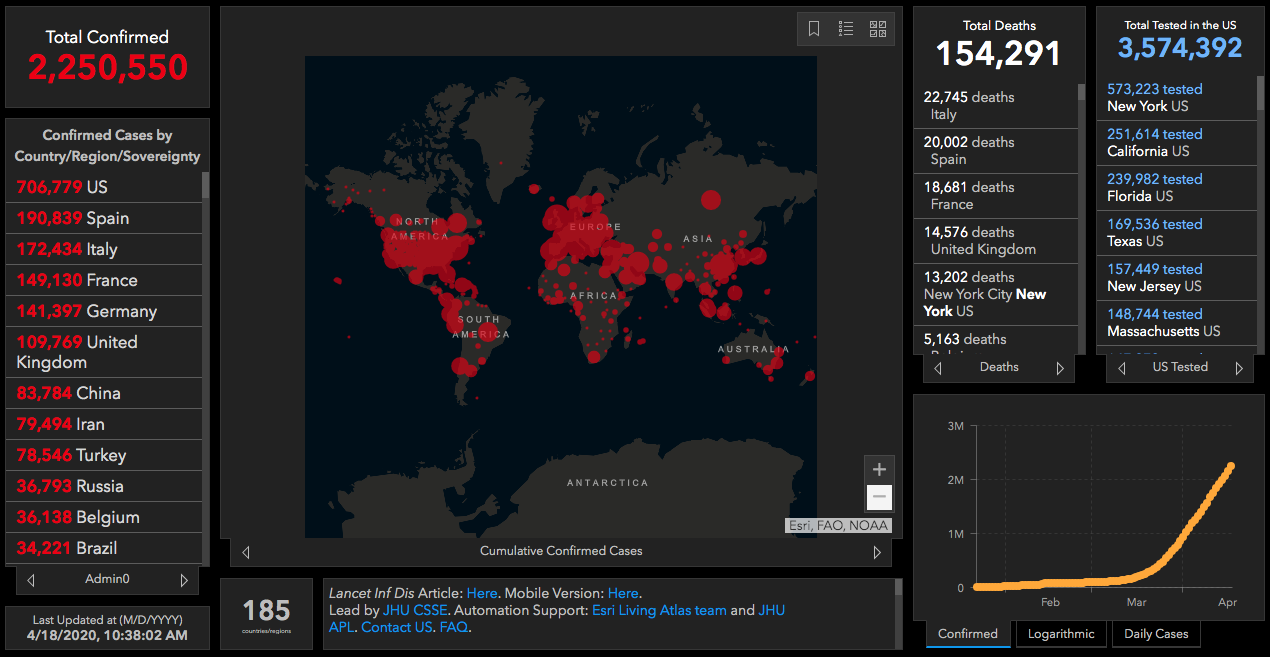Screen dimensions: 1270x657
Task: Switch to the Daily Cases tab
Action: pyautogui.click(x=1156, y=634)
